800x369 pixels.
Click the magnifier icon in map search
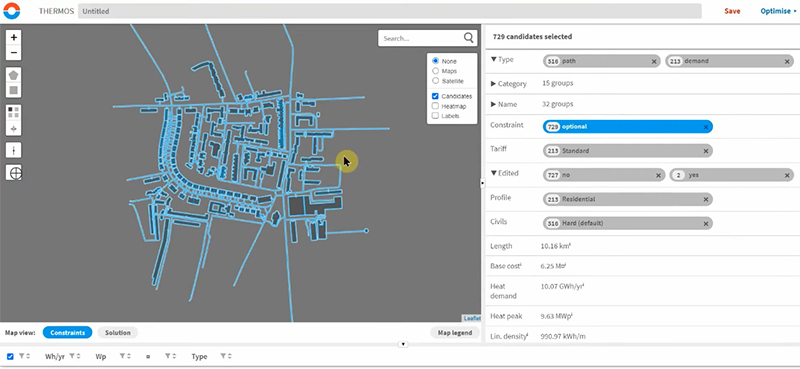(x=468, y=38)
